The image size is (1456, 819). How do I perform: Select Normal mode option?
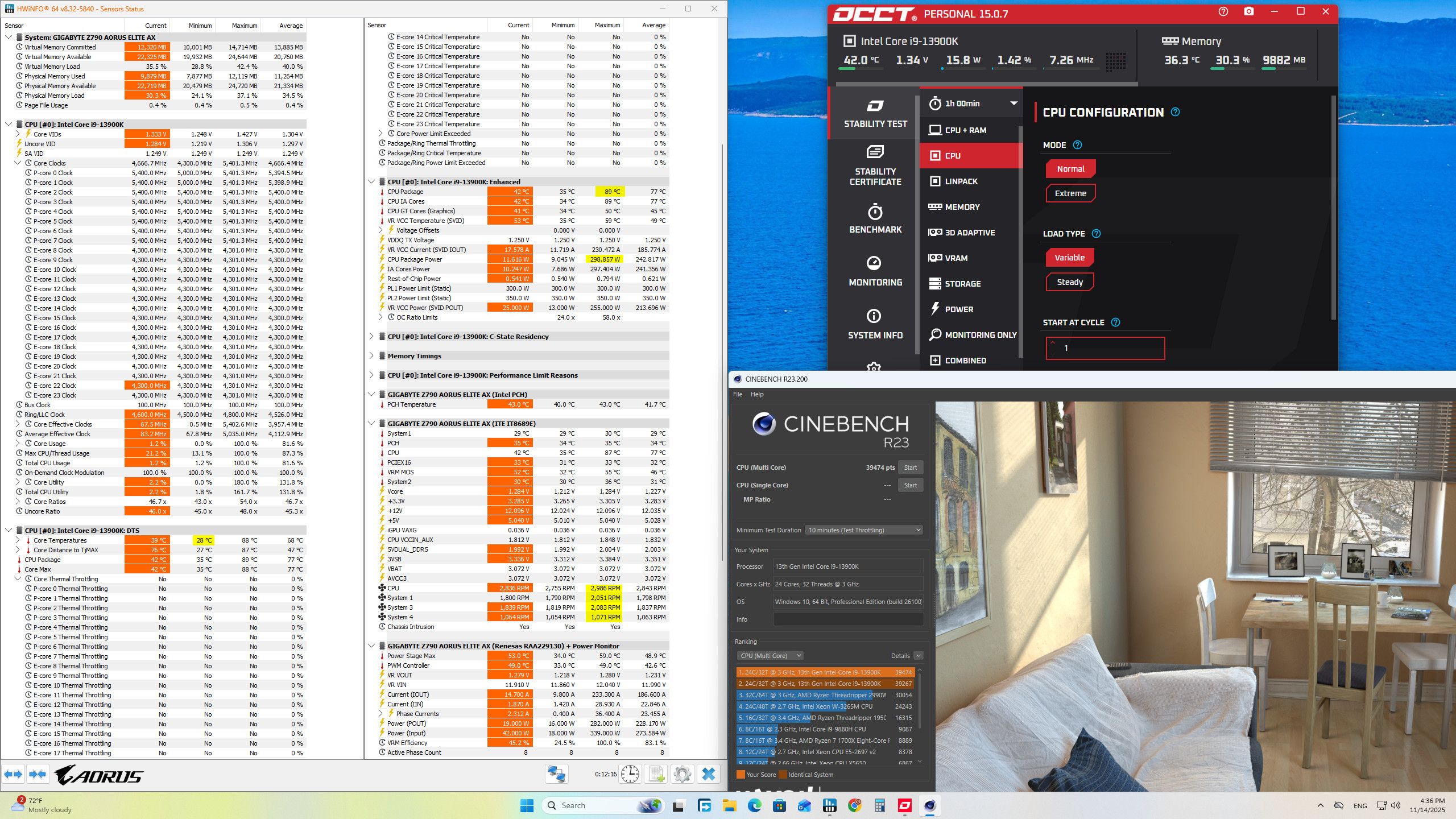click(1070, 169)
